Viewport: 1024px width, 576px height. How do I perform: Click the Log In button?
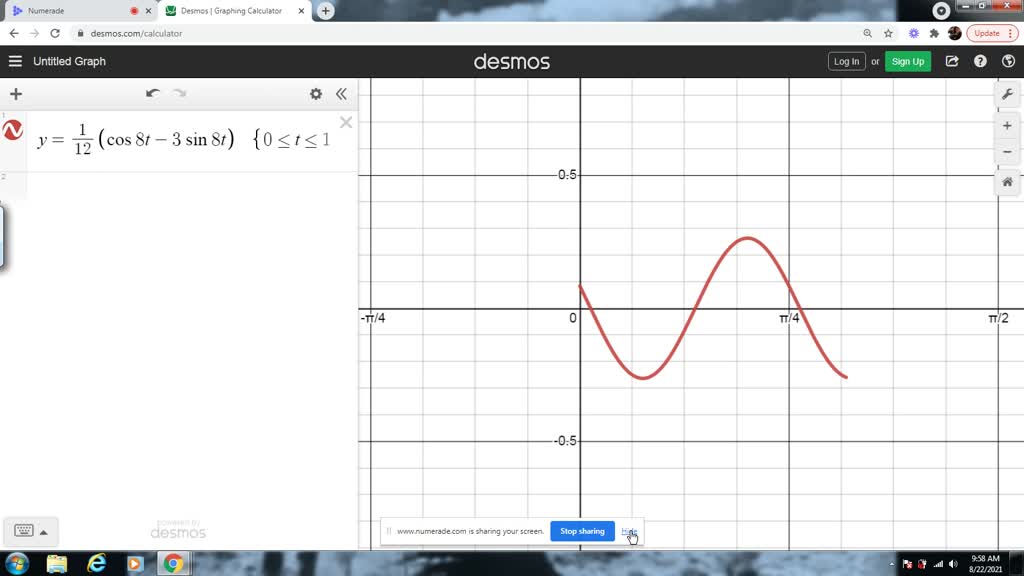[x=846, y=61]
